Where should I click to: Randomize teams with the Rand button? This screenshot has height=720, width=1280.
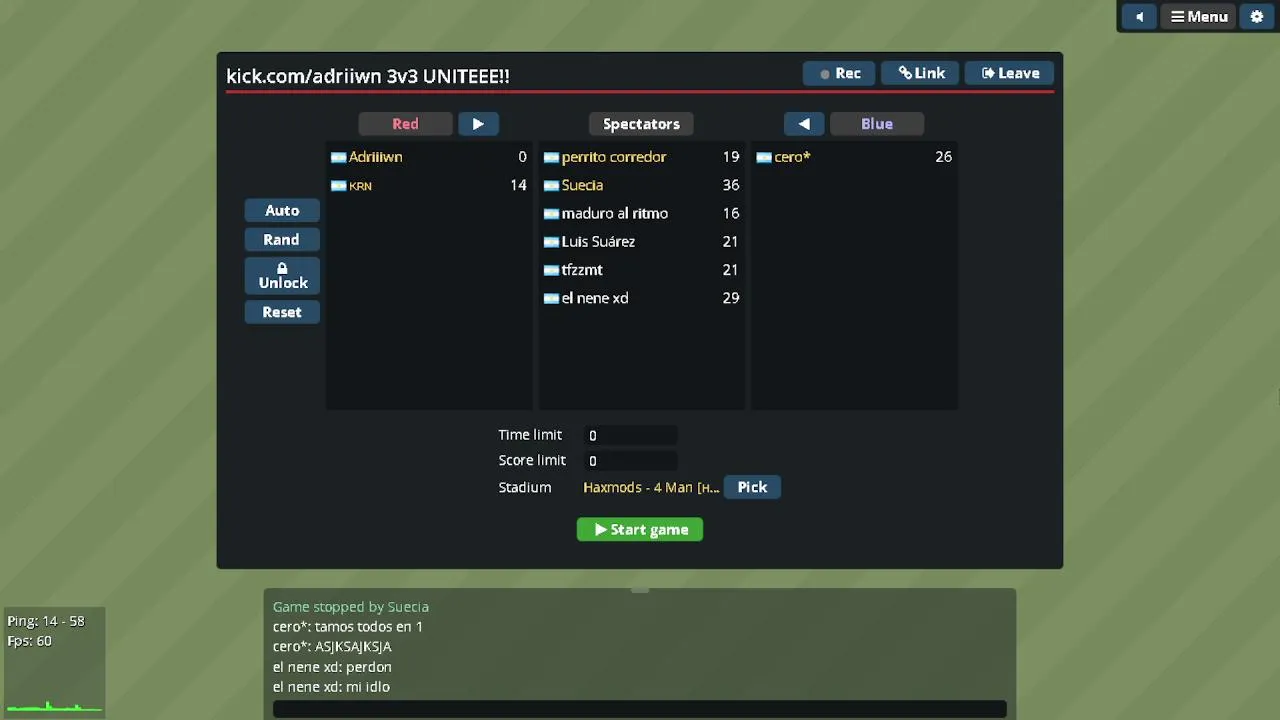tap(282, 239)
